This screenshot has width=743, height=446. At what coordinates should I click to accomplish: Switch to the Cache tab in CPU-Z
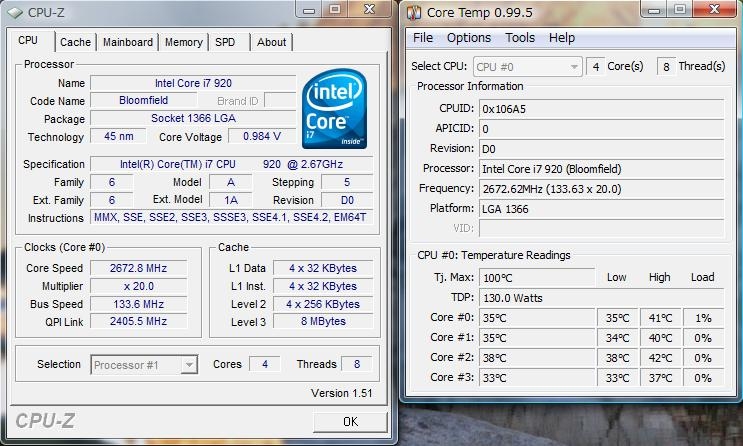click(75, 42)
